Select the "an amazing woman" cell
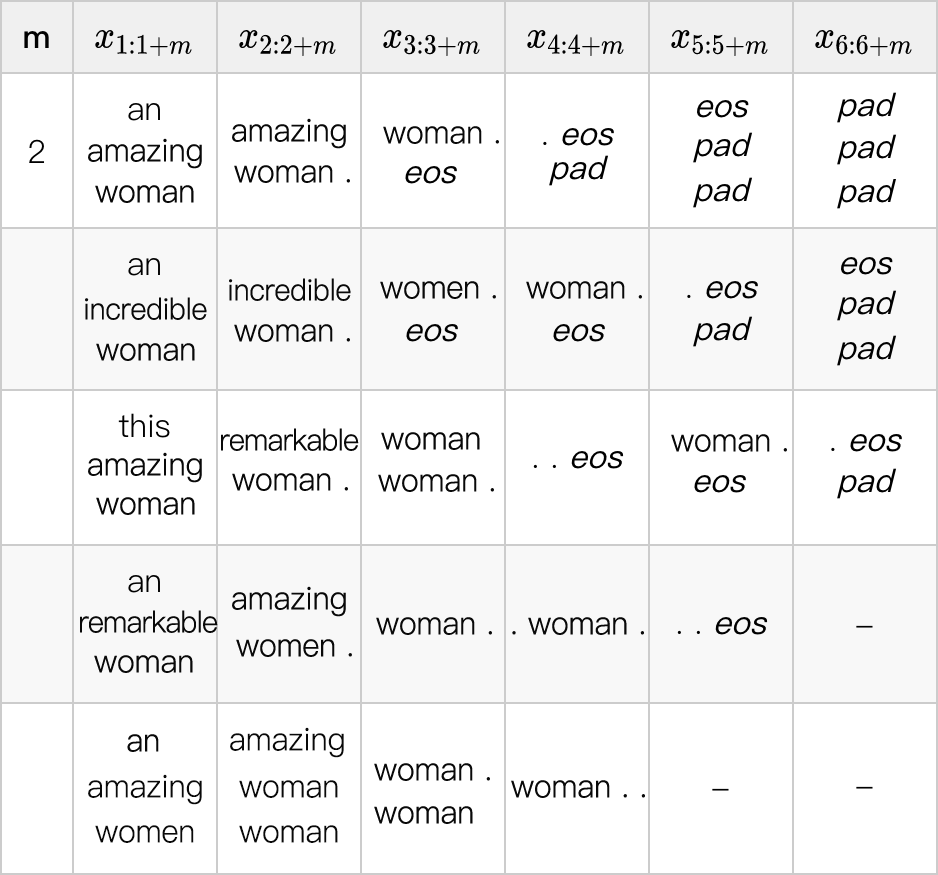This screenshot has height=875, width=938. pyautogui.click(x=144, y=151)
